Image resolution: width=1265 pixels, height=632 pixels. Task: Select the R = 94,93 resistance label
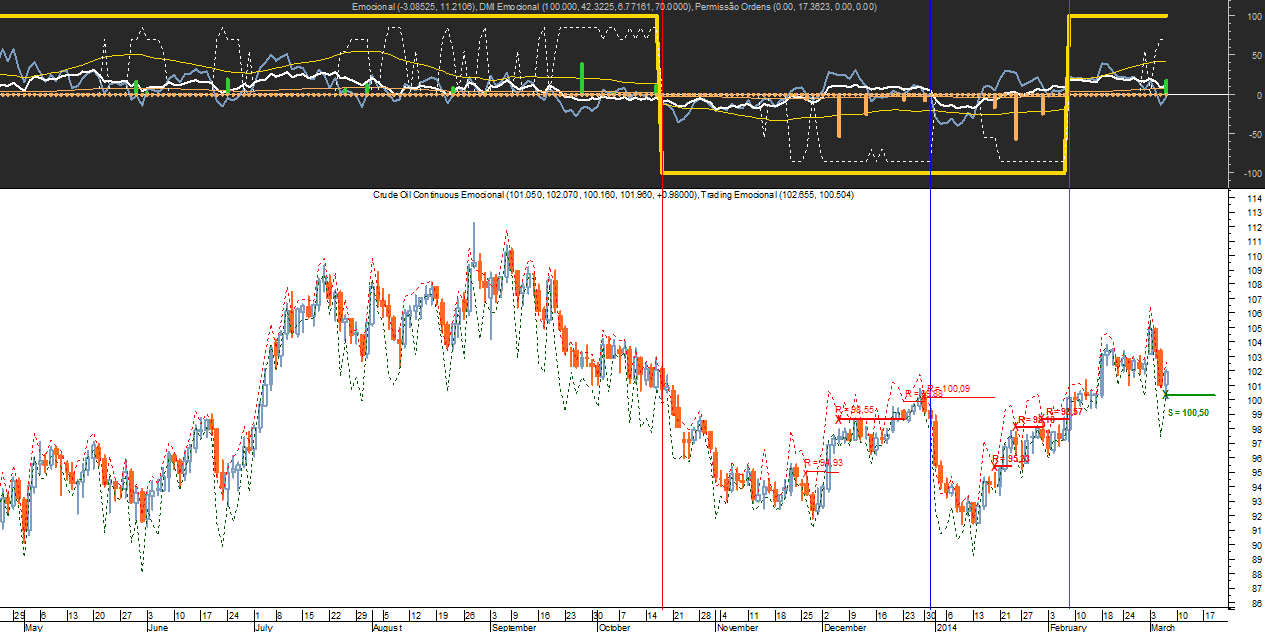(824, 463)
